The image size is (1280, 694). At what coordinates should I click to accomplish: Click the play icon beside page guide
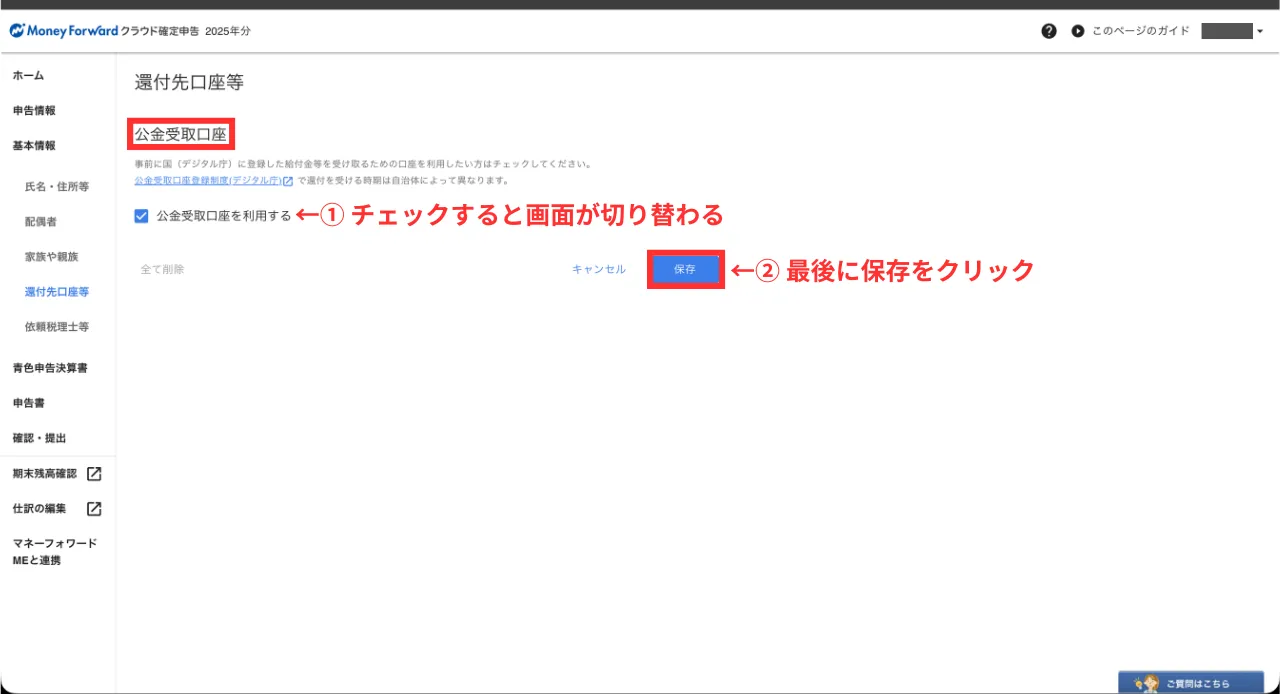(1078, 31)
